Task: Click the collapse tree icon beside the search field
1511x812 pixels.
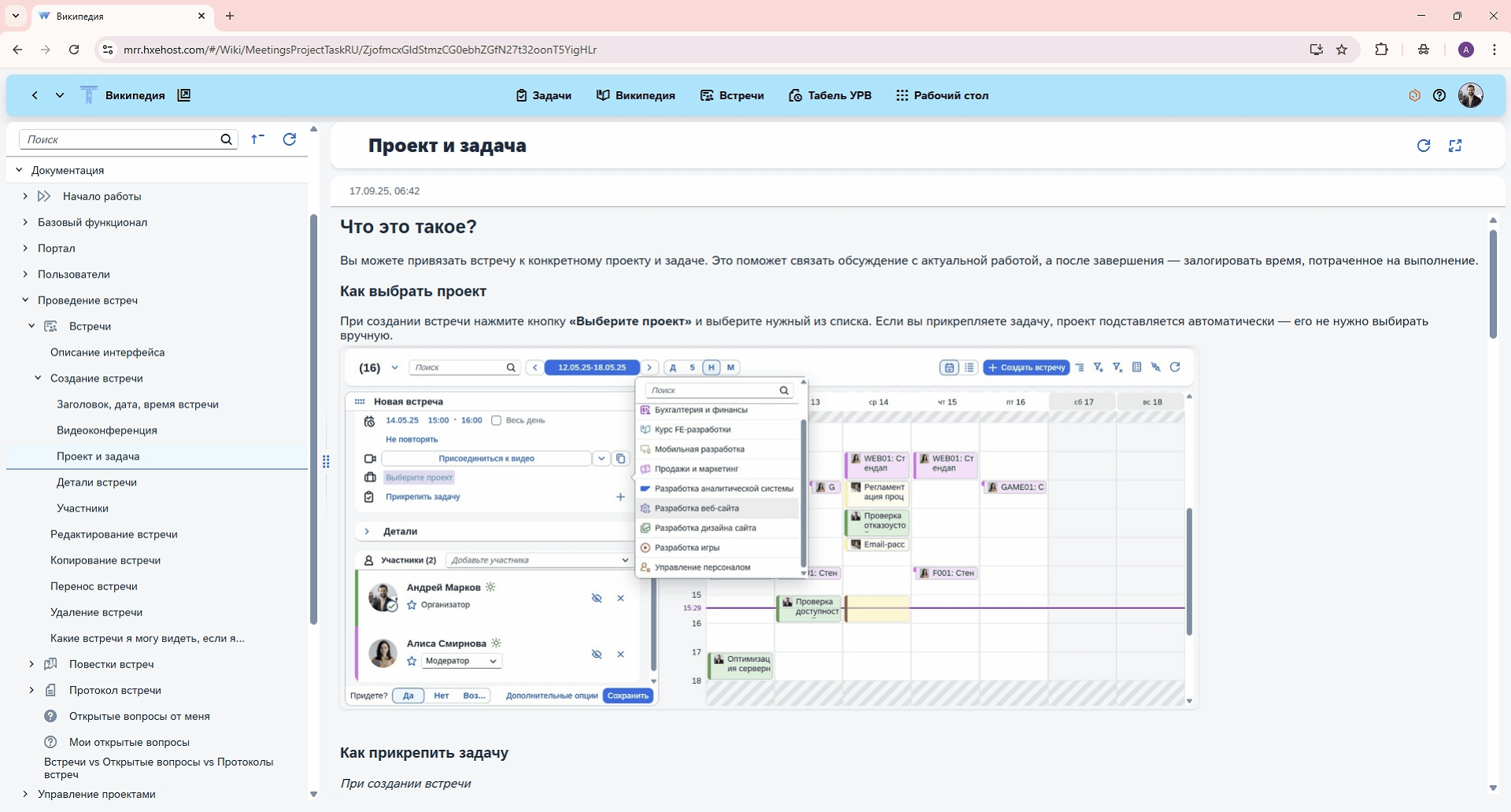Action: pos(257,139)
